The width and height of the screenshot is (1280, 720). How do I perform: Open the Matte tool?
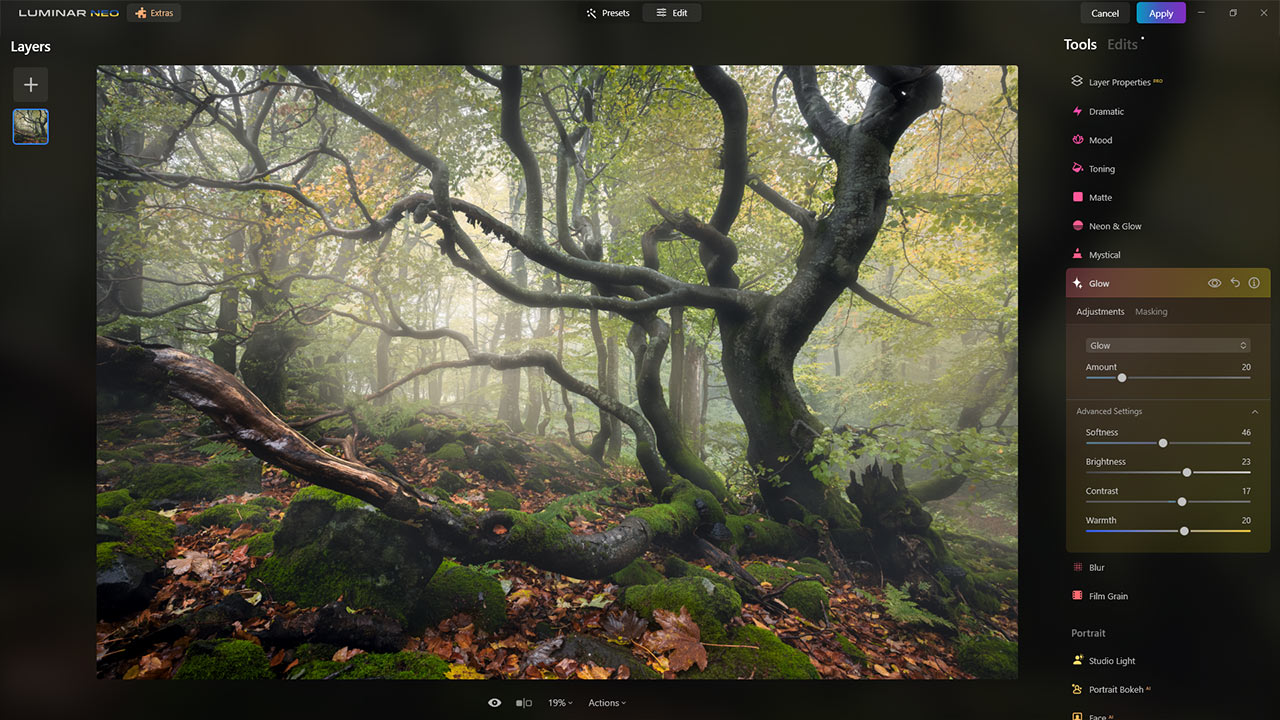(1100, 198)
